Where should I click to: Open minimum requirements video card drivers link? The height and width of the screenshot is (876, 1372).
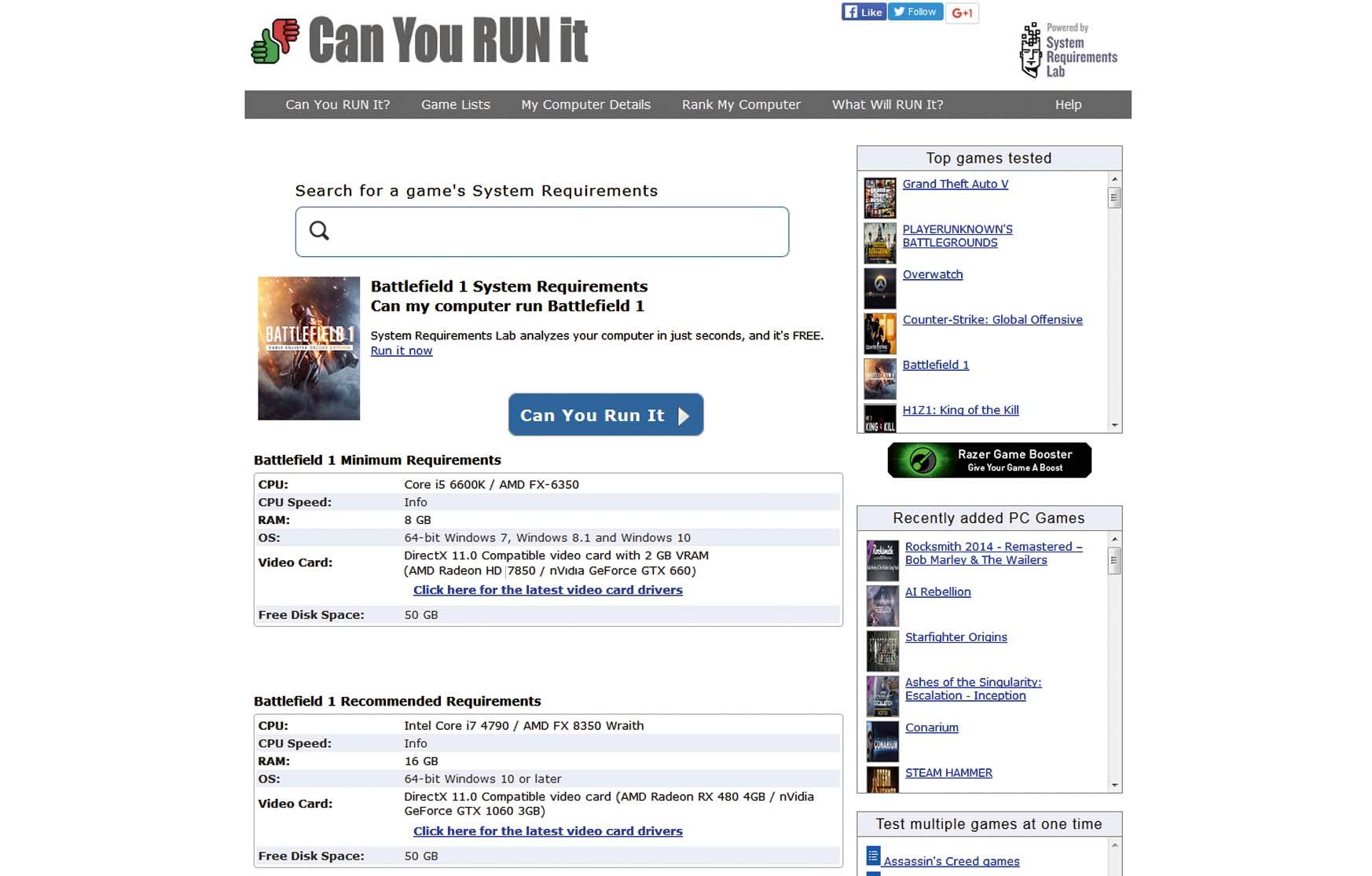coord(547,590)
